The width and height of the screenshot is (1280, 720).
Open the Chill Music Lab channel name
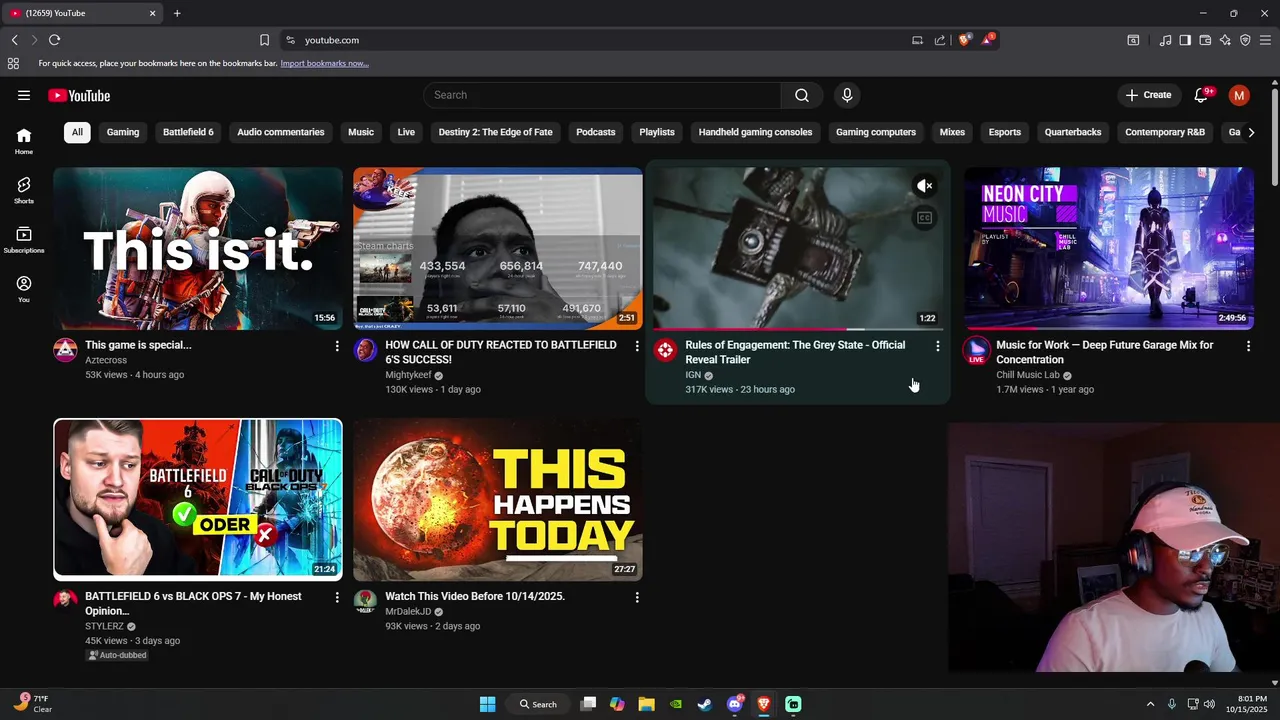tap(1028, 375)
